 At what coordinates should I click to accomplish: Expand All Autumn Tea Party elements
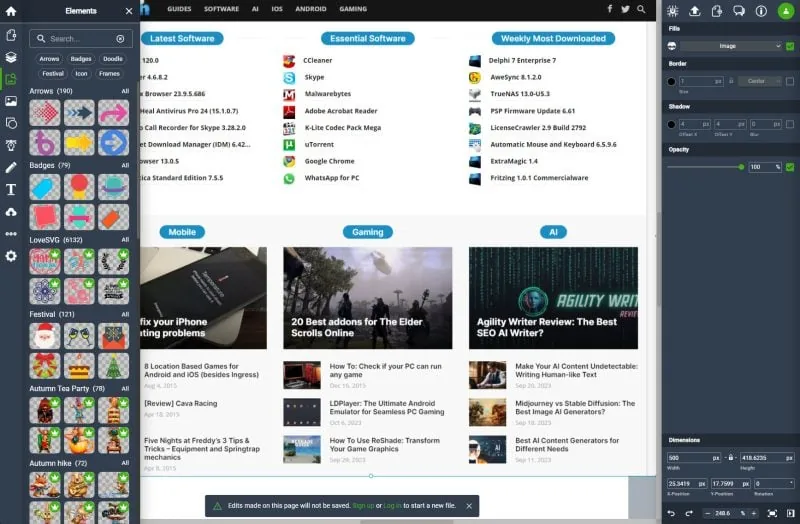[x=125, y=389]
